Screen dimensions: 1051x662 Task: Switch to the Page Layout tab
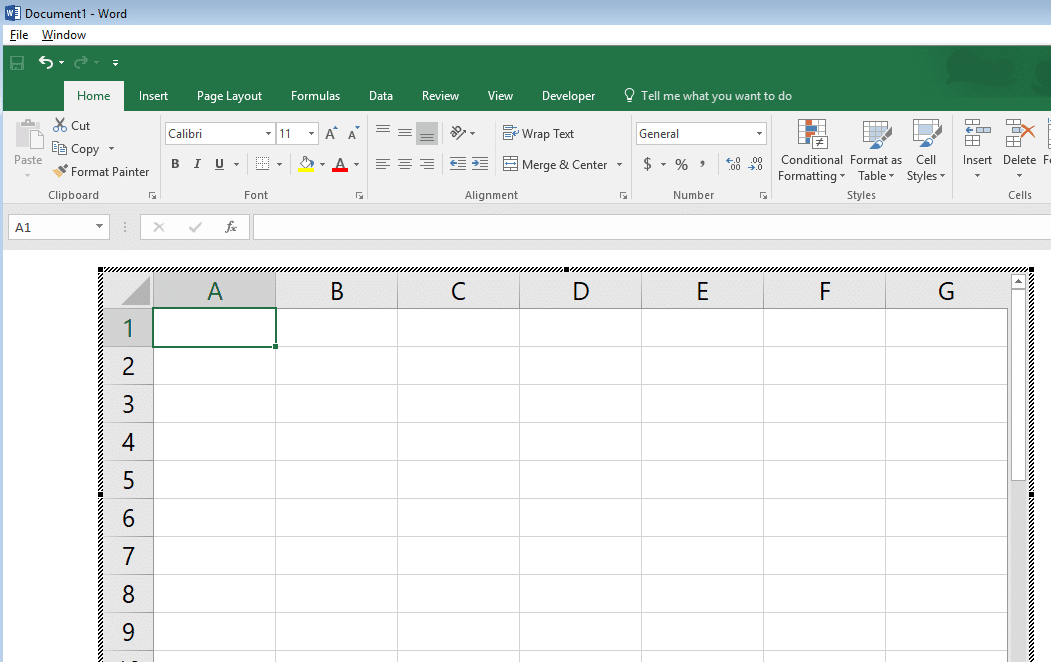(x=229, y=96)
